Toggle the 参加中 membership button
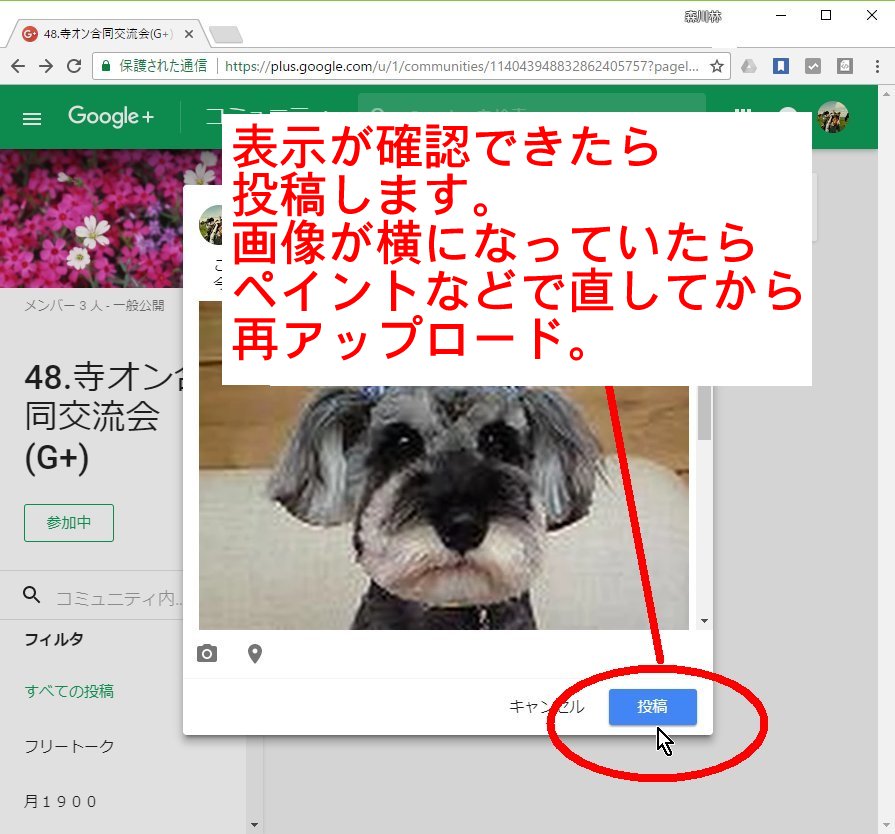This screenshot has height=834, width=895. point(69,523)
